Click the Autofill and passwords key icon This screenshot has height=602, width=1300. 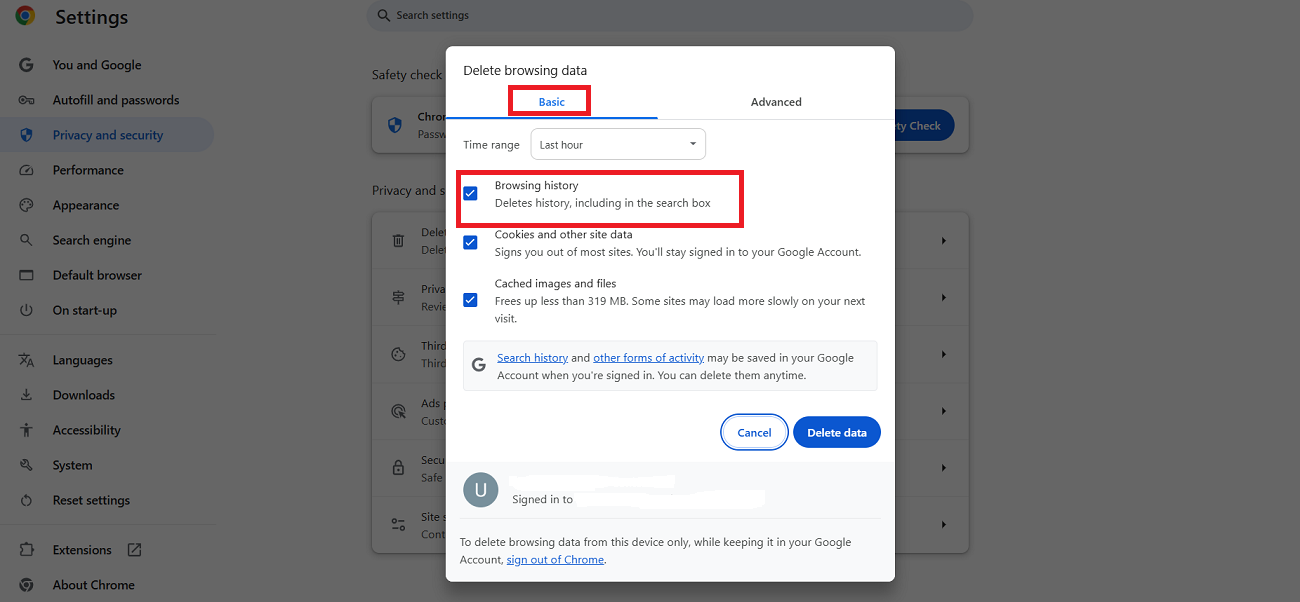click(27, 100)
